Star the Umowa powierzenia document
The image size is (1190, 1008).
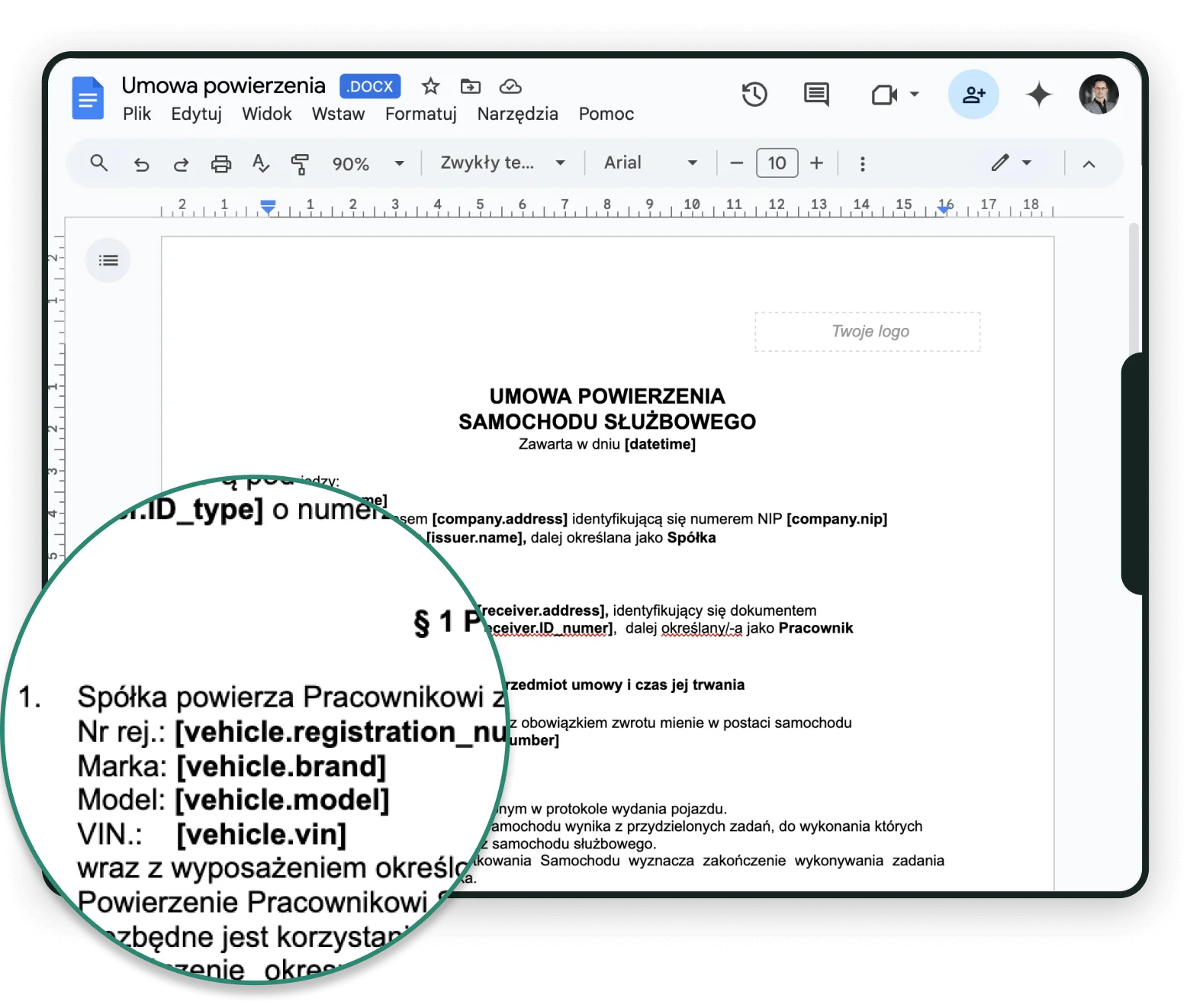[x=431, y=86]
